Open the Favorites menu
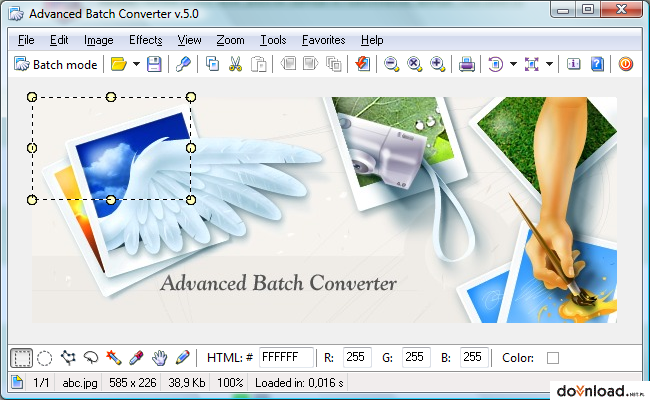Viewport: 650px width, 400px height. [x=323, y=40]
